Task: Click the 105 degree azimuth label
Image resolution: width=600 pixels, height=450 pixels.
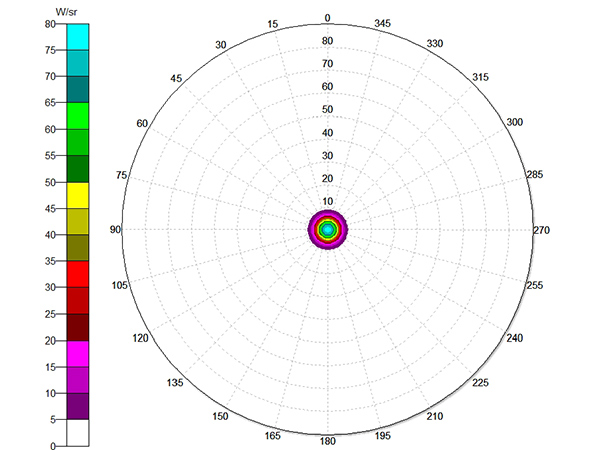Action: 119,285
